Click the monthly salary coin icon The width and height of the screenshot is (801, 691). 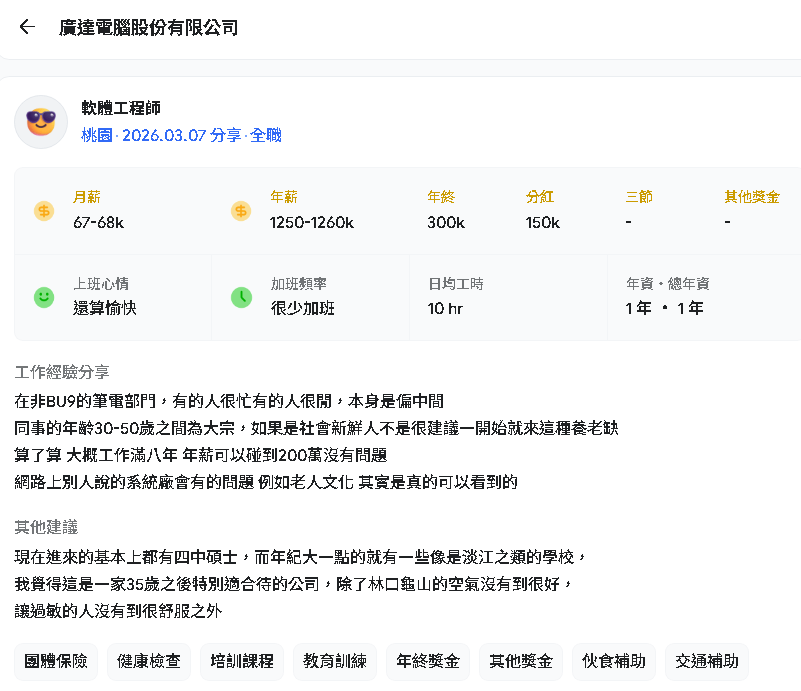pyautogui.click(x=44, y=211)
